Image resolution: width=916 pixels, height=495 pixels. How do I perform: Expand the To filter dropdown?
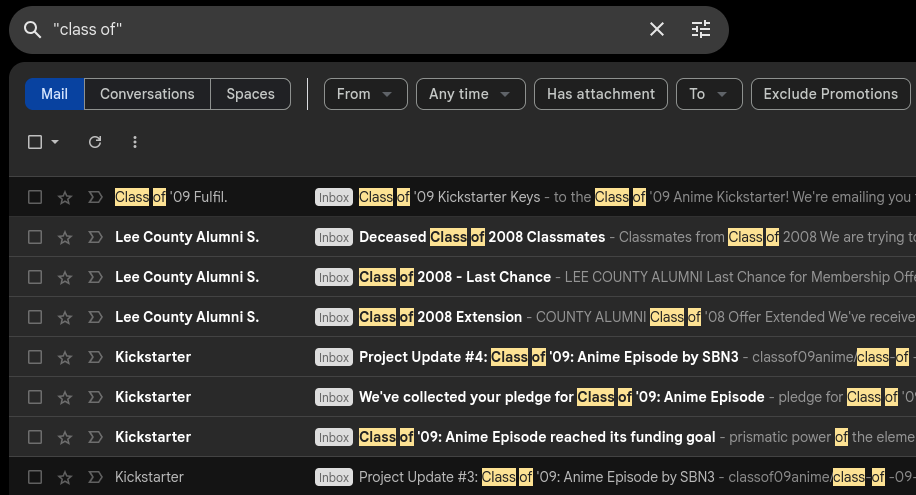click(708, 94)
